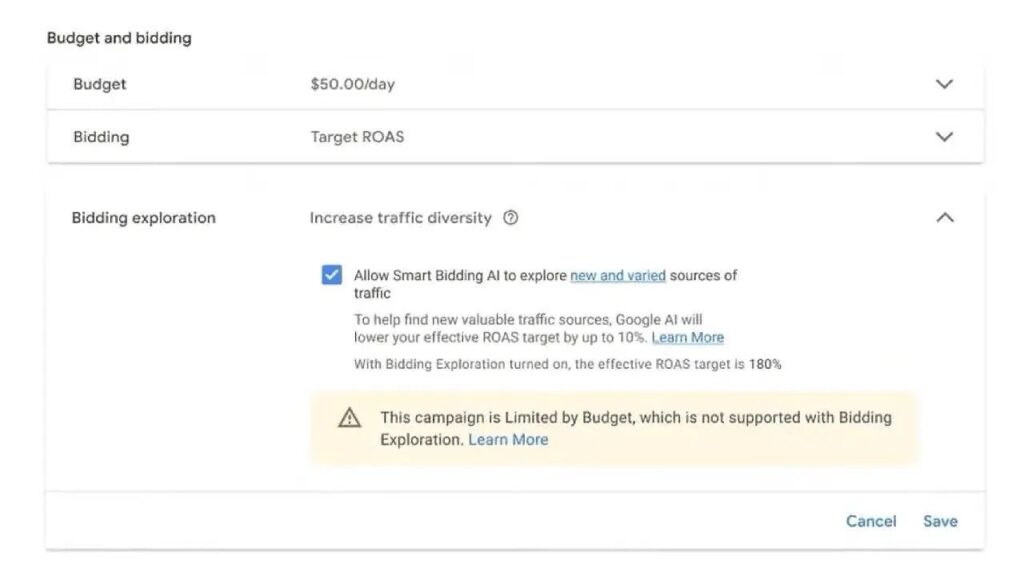1024x576 pixels.
Task: Cancel the bidding exploration changes
Action: click(x=871, y=521)
